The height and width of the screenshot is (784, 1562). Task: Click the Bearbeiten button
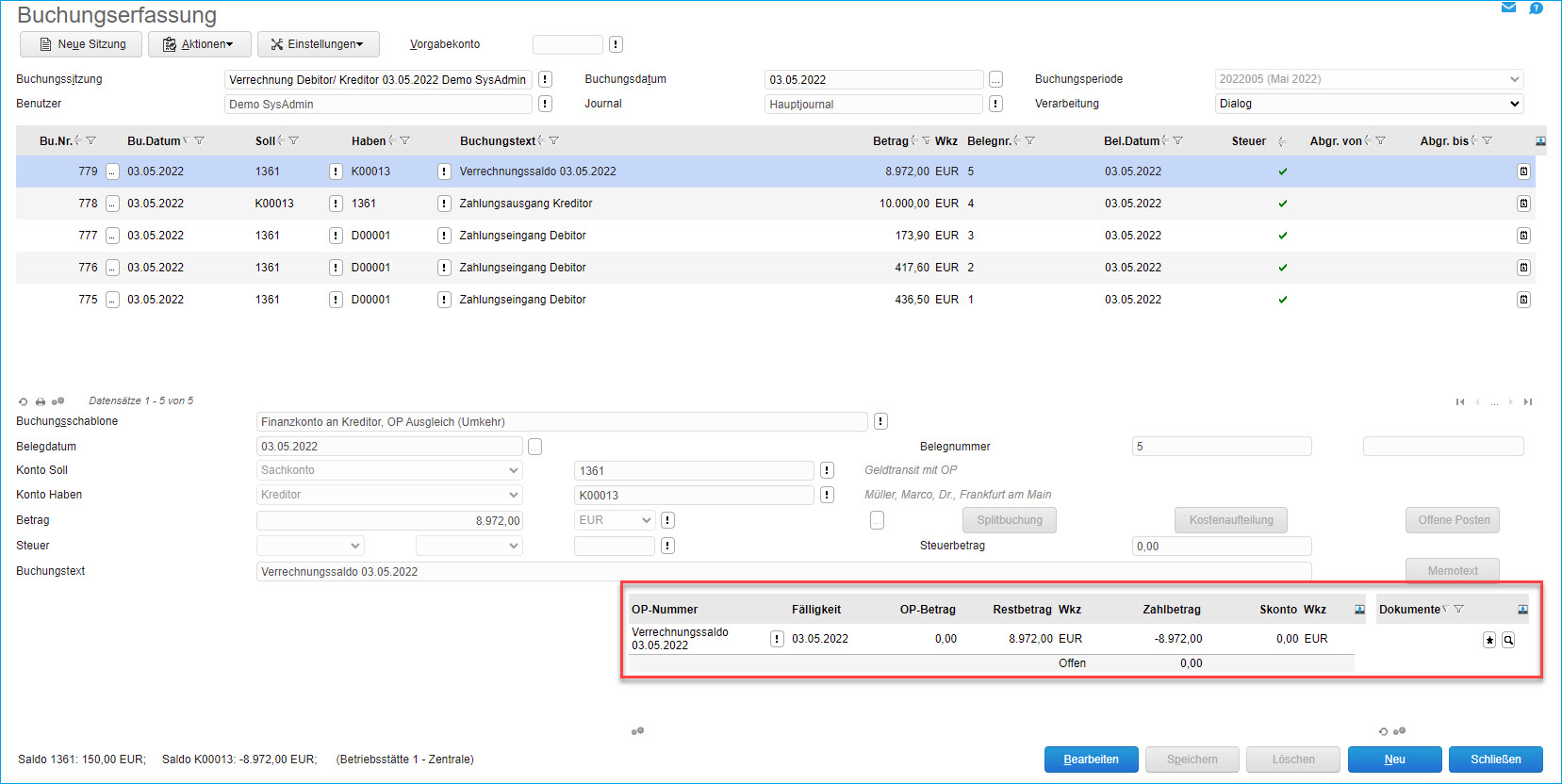(1091, 759)
